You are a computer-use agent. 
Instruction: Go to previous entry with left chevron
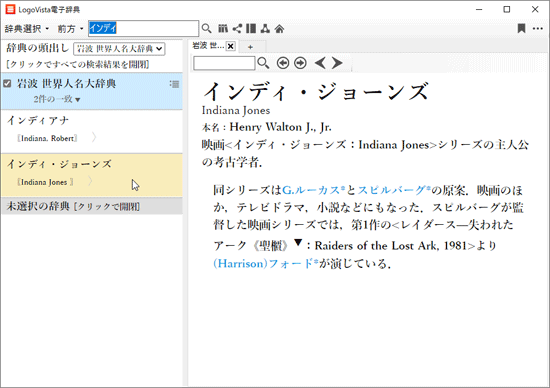point(320,63)
